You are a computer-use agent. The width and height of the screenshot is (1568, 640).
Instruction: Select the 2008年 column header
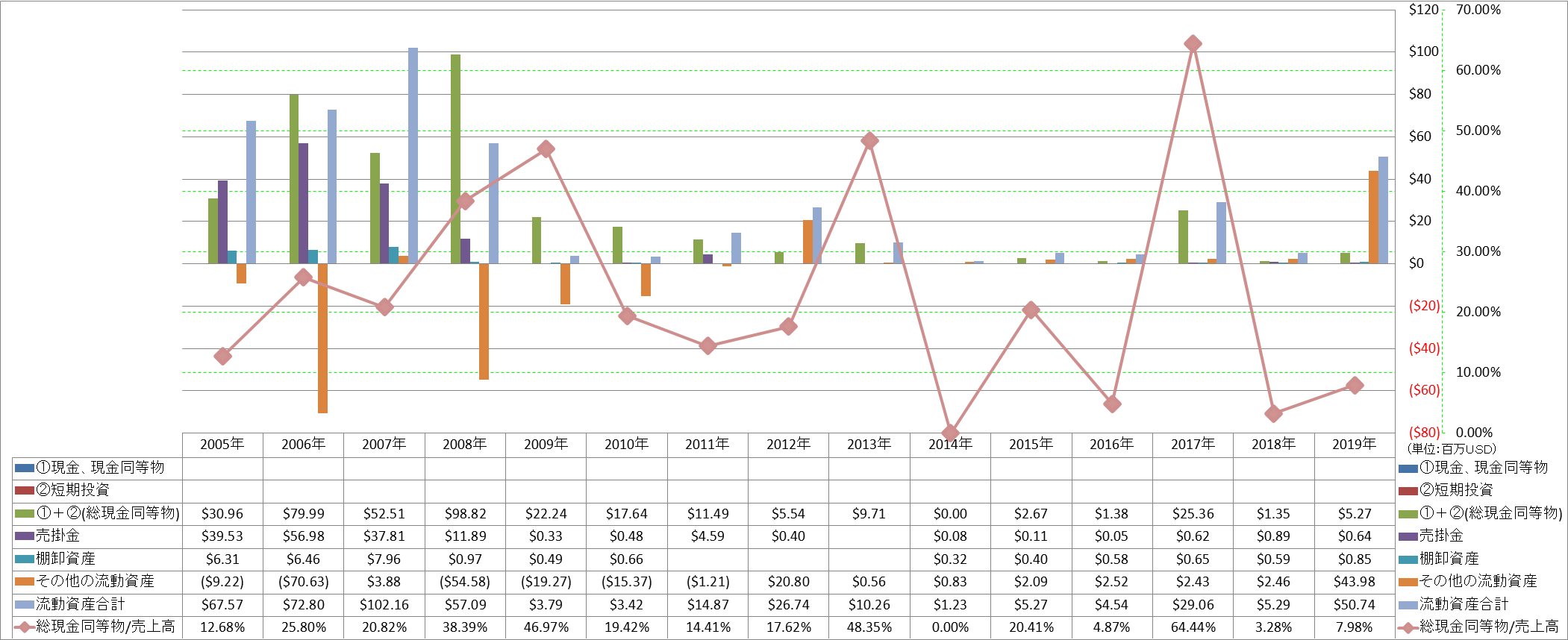[465, 445]
